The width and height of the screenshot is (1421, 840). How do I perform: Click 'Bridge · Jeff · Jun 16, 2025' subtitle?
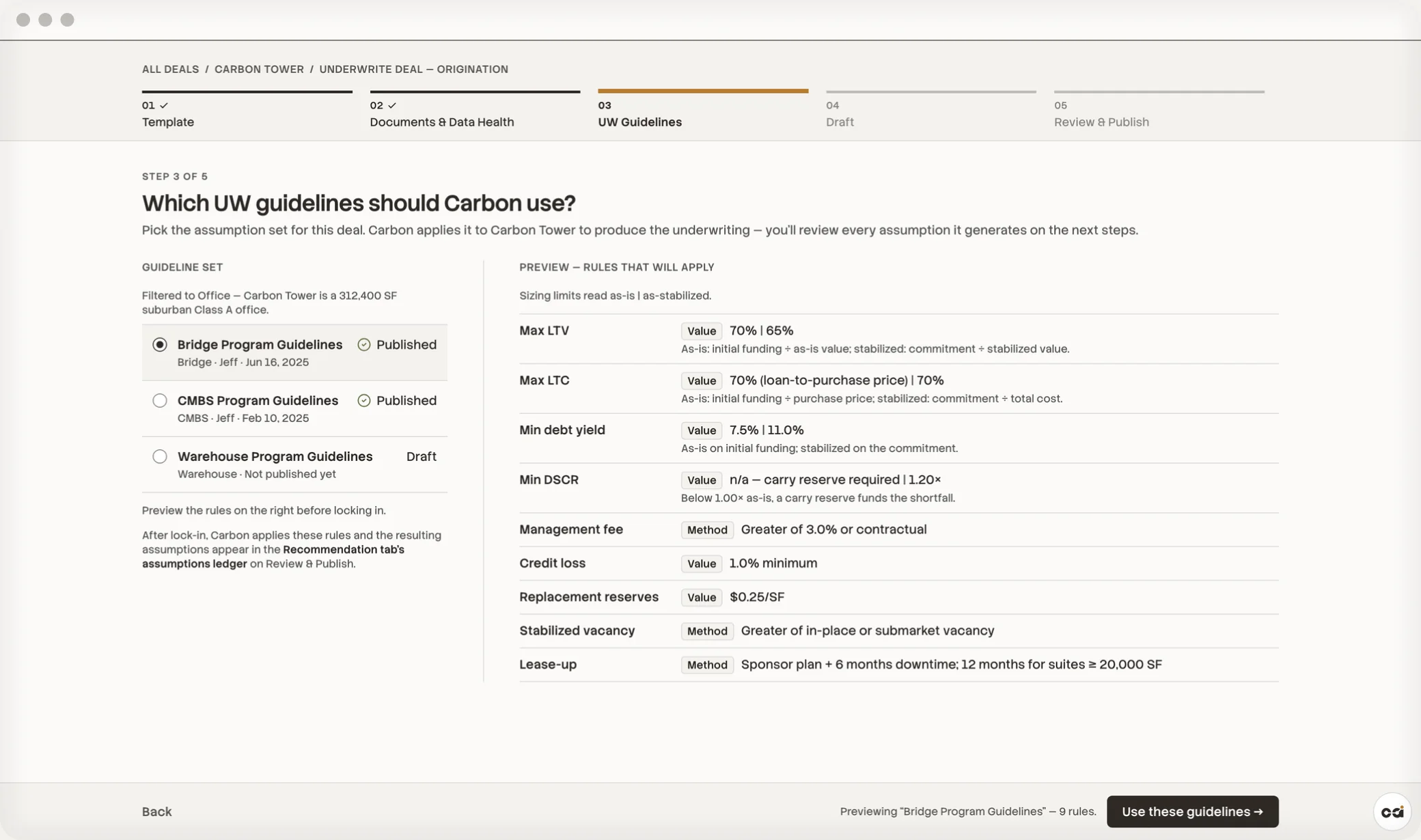click(243, 363)
